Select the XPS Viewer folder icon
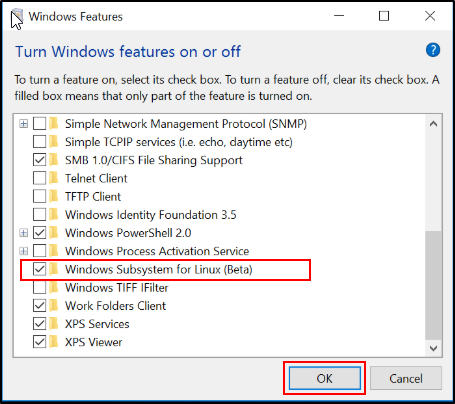The image size is (455, 404). (x=54, y=342)
